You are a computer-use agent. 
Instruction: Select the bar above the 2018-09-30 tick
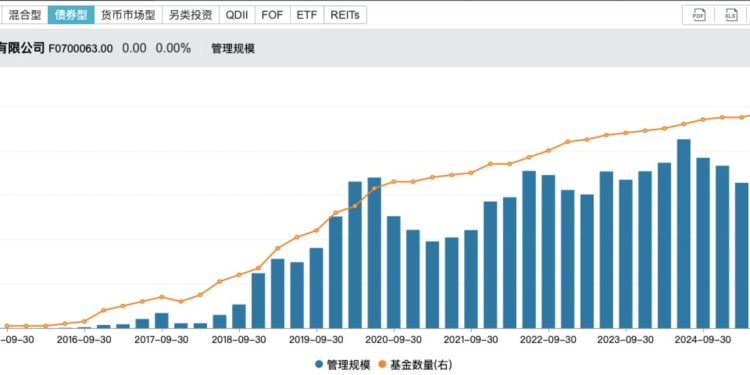[x=239, y=316]
